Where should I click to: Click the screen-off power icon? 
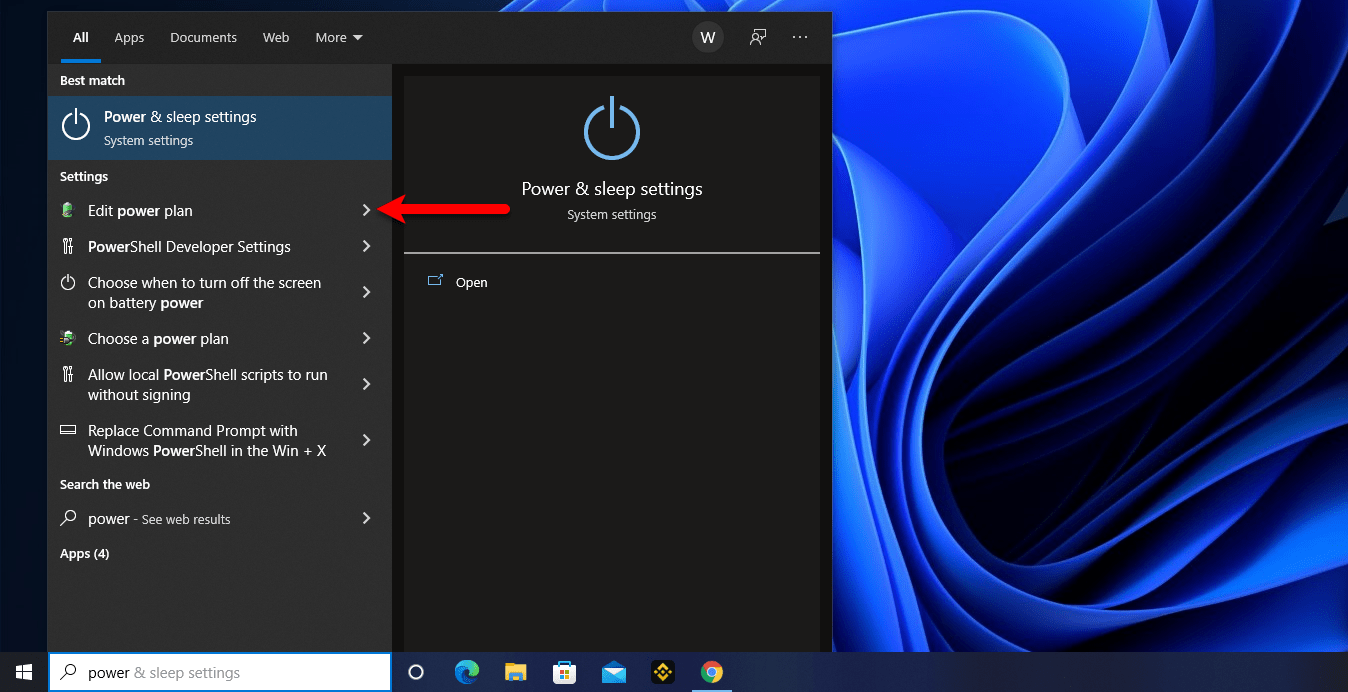(x=68, y=283)
